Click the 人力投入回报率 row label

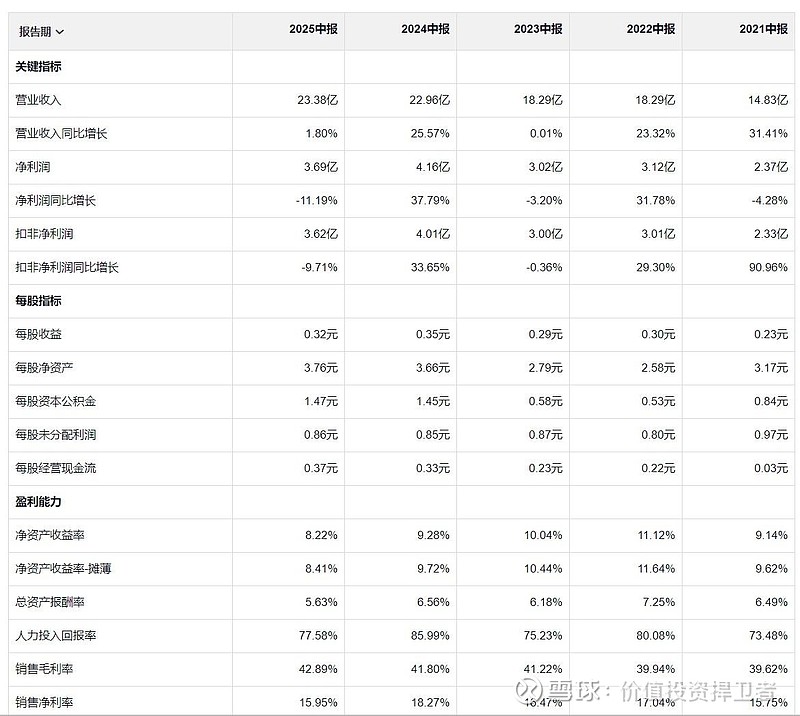tap(56, 635)
